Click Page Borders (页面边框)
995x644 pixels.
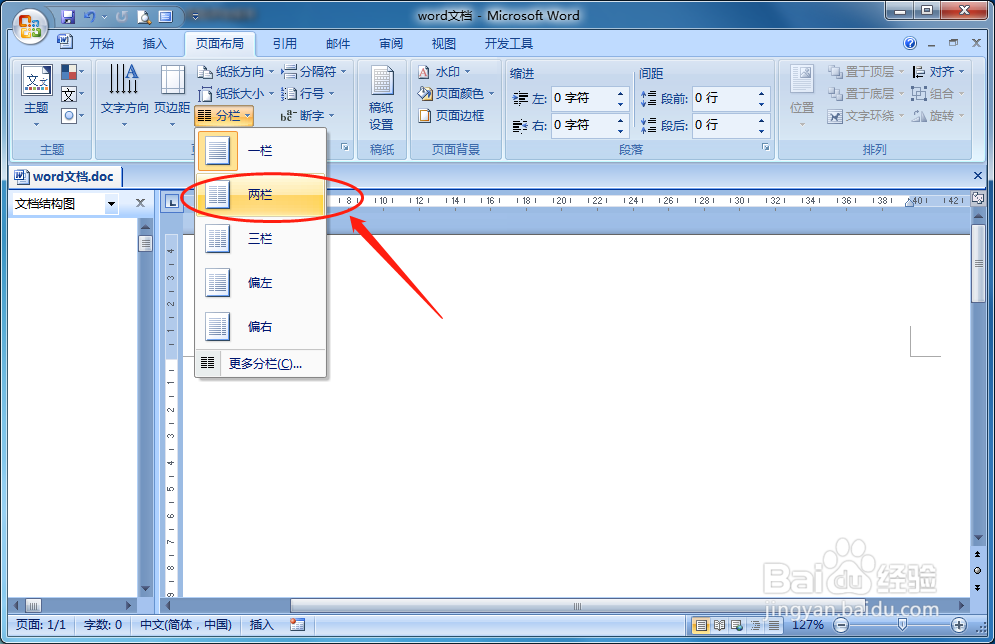(451, 115)
